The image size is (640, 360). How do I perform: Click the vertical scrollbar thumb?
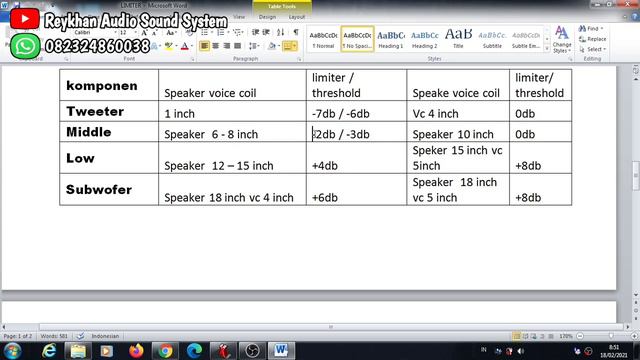tap(636, 176)
